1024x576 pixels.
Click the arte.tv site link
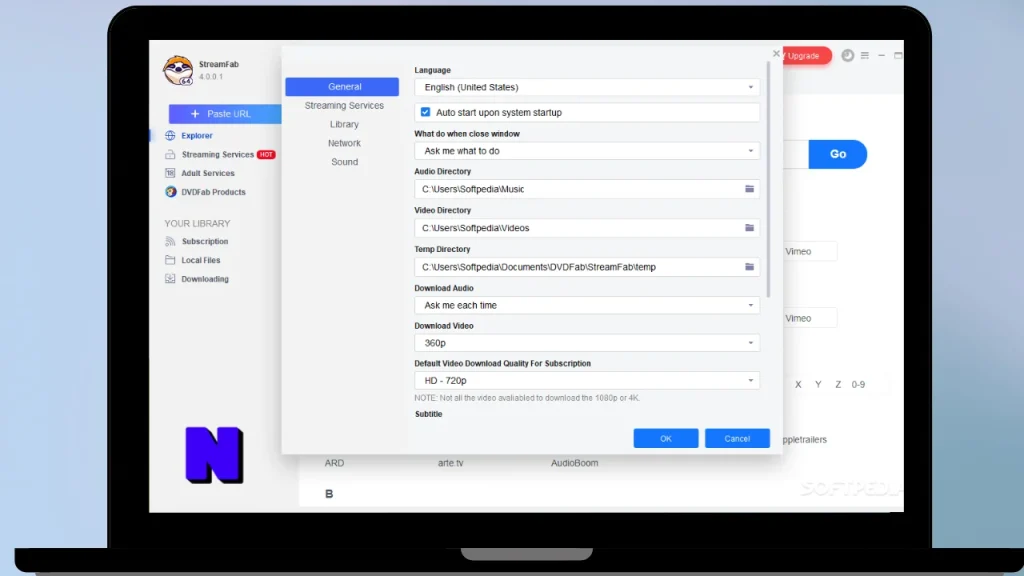coord(451,463)
